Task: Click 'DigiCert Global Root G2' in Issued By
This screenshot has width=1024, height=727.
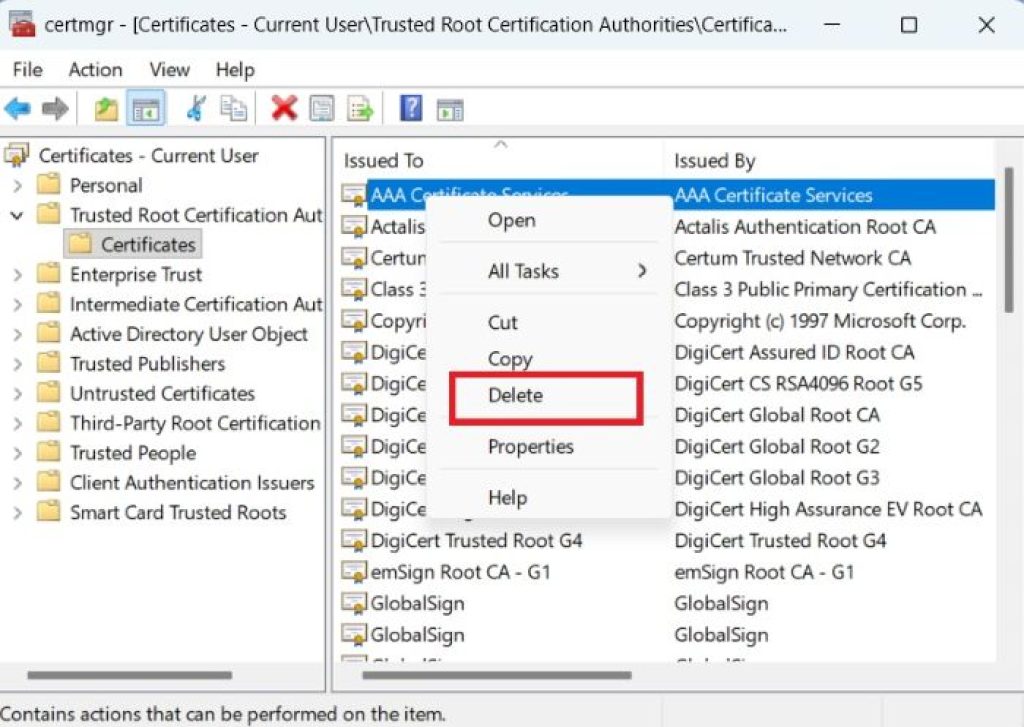Action: pos(776,446)
